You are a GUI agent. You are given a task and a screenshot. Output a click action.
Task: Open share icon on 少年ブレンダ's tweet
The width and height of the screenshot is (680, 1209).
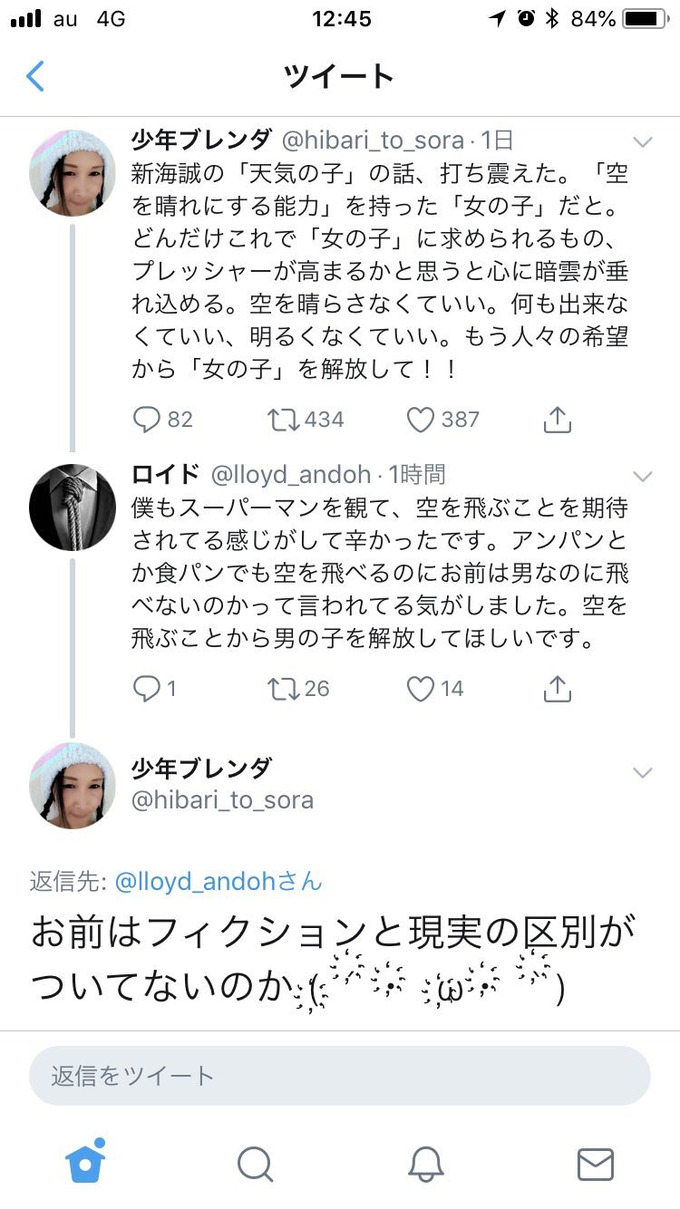(x=556, y=419)
